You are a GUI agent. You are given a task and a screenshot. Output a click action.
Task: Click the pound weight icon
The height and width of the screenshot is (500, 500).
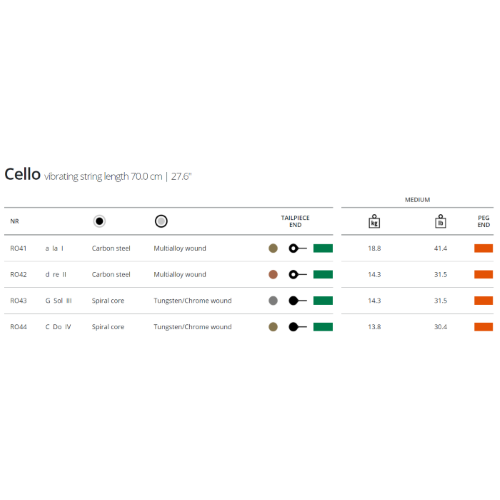click(x=440, y=221)
